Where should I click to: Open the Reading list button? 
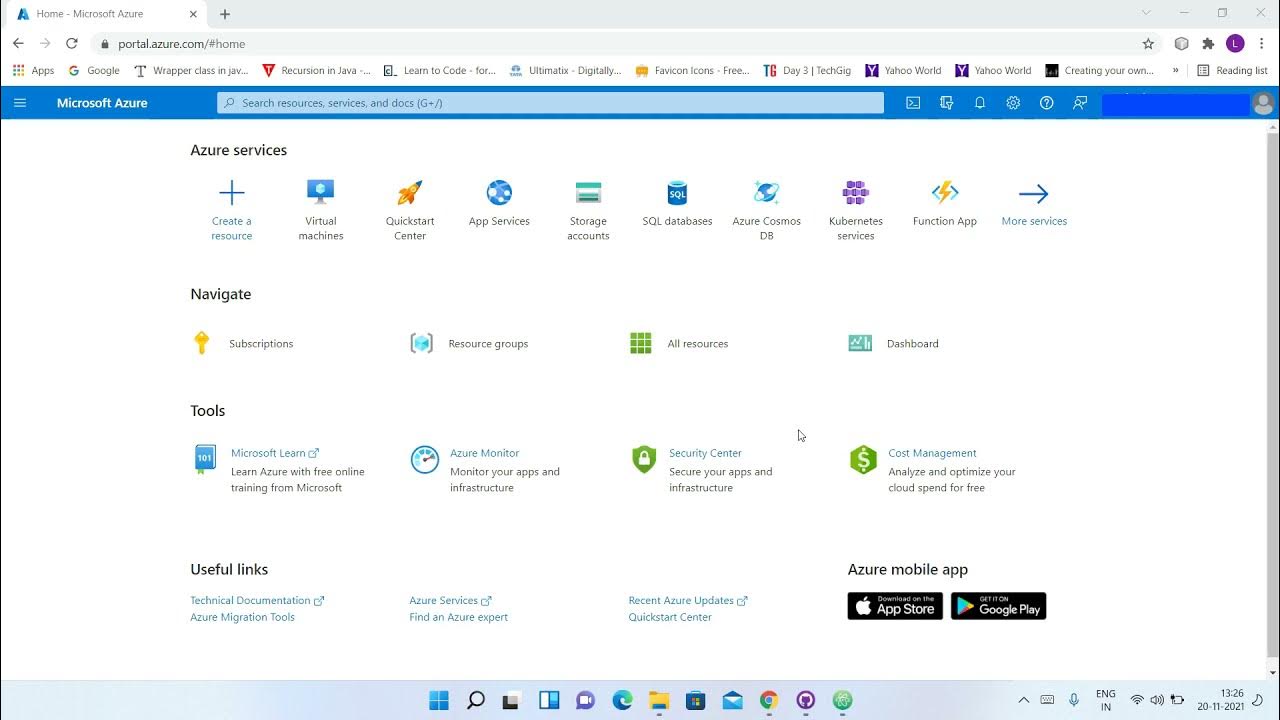click(1232, 71)
